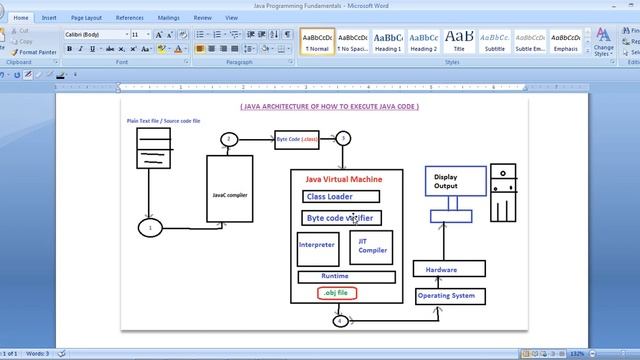The image size is (640, 360).
Task: Open the Page Layout tab
Action: point(86,18)
